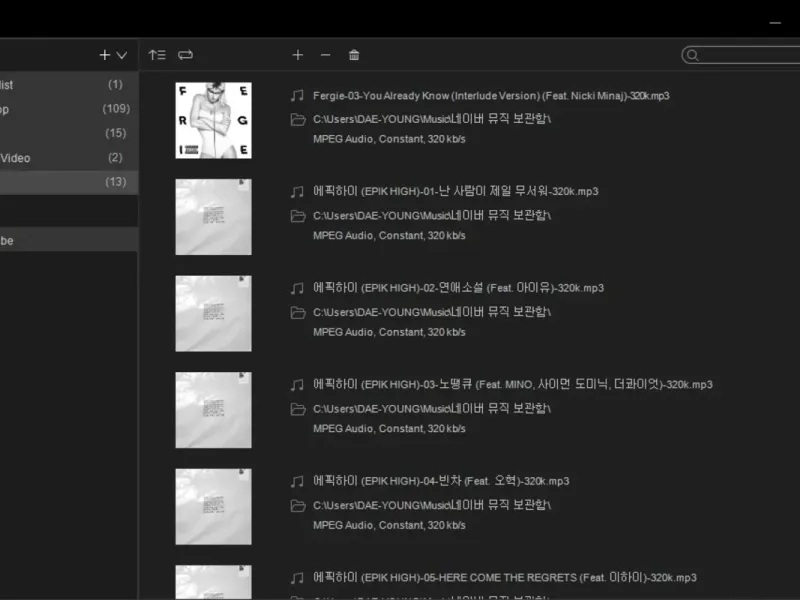Click the album thumbnail for EPIK HIGH track 01

213,217
